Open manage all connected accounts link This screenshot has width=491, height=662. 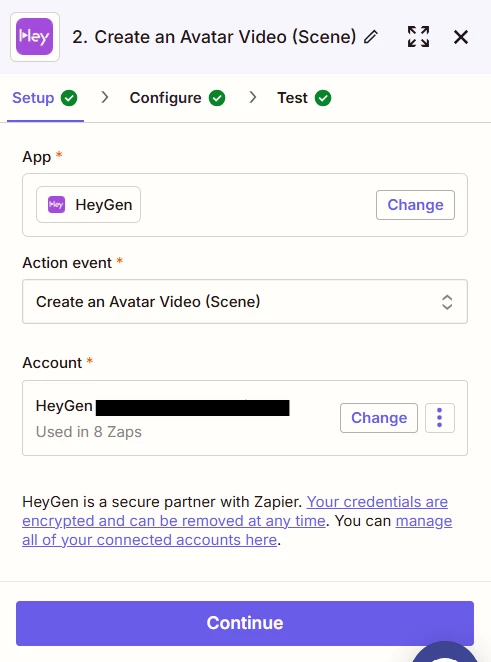pyautogui.click(x=237, y=530)
